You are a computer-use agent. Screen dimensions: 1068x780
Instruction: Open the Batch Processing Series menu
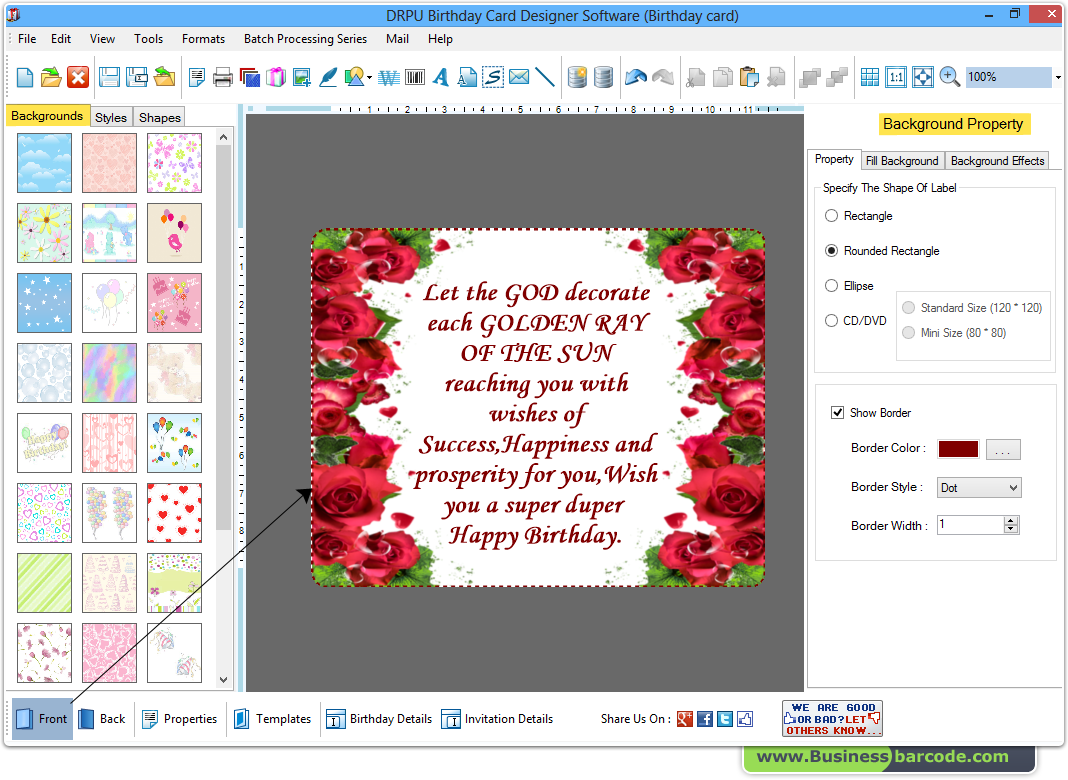point(305,39)
